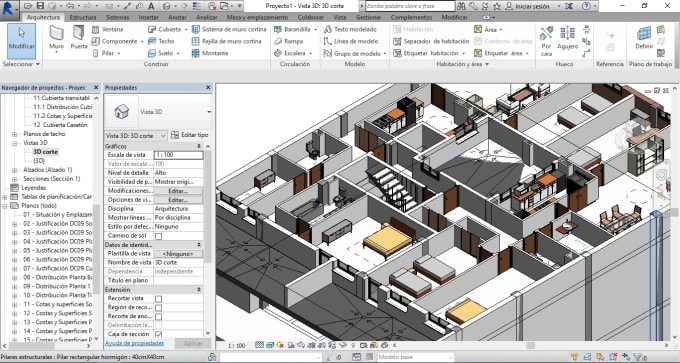Select the Línea de modelo tool
Viewport: 680px width, 363px height.
(x=351, y=41)
